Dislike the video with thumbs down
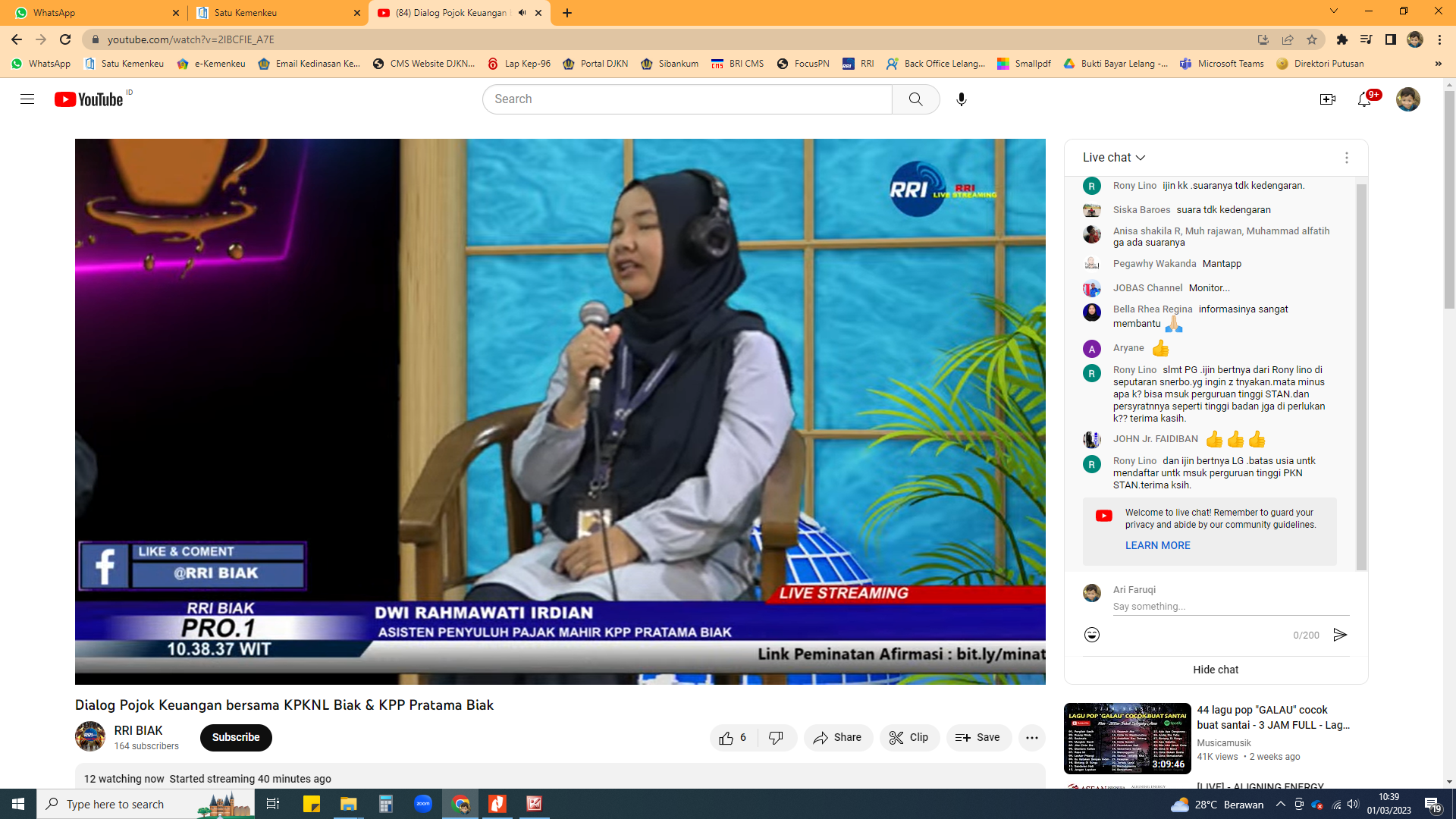The height and width of the screenshot is (819, 1456). pos(776,738)
